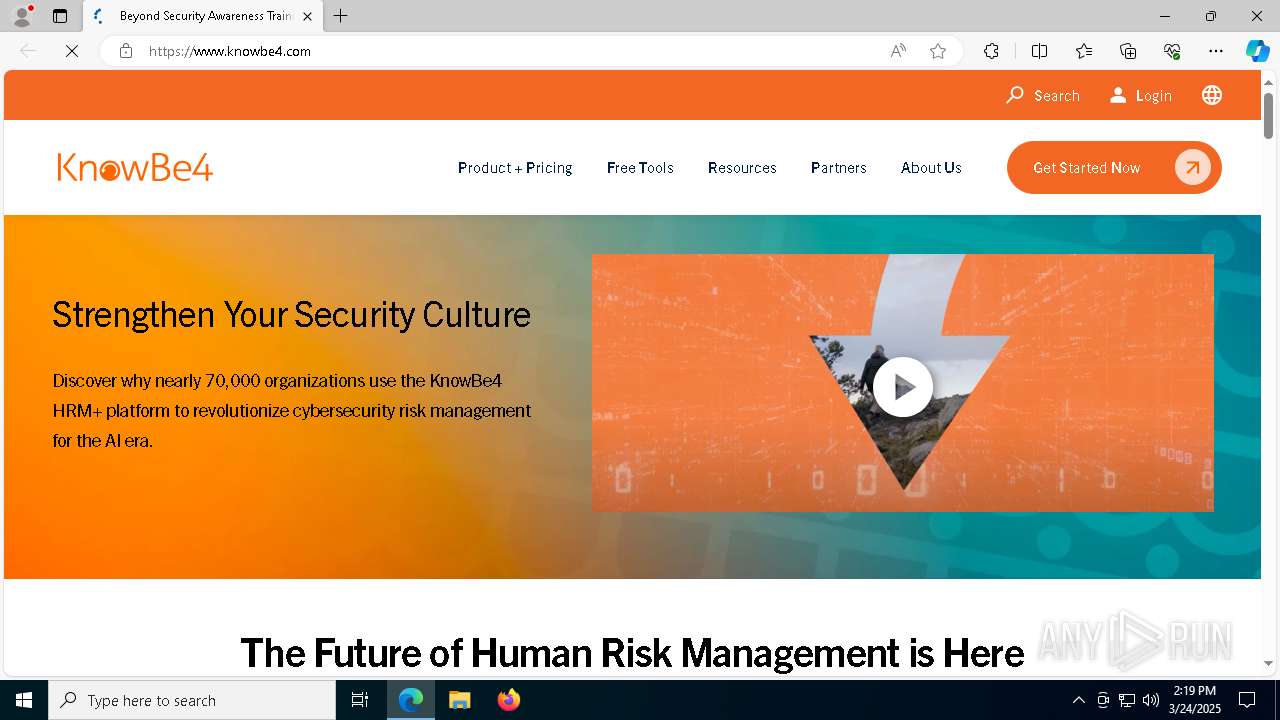
Task: Open Browser essentials icon
Action: [1172, 51]
